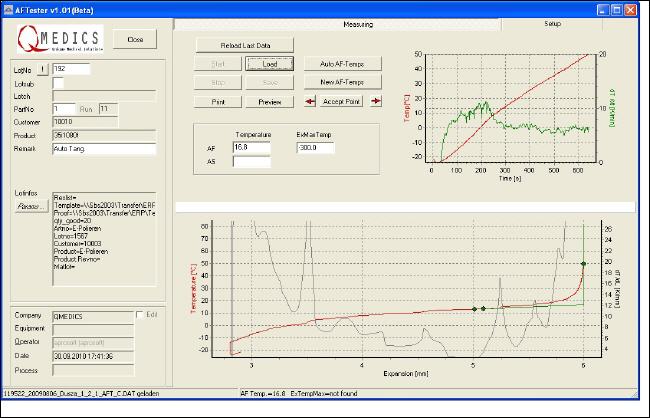Click New AF-Temps button

coord(341,82)
